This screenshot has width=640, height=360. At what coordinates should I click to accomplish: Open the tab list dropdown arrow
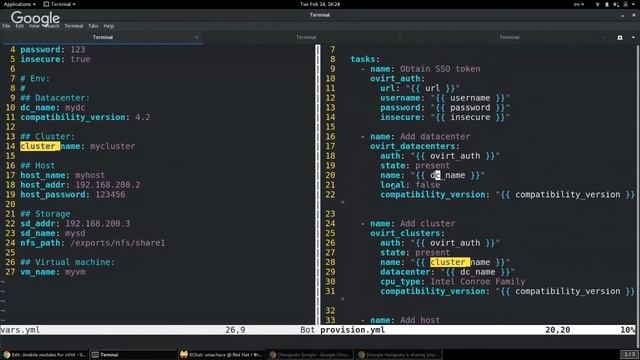(633, 38)
